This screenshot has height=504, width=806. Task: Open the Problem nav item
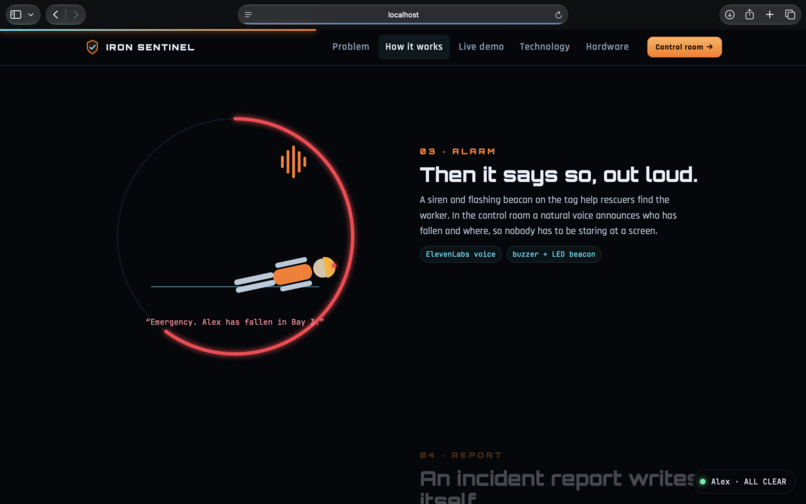[351, 47]
